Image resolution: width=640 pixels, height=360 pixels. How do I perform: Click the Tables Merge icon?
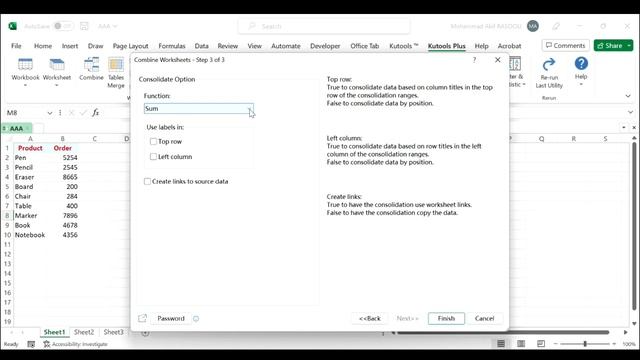pyautogui.click(x=116, y=65)
